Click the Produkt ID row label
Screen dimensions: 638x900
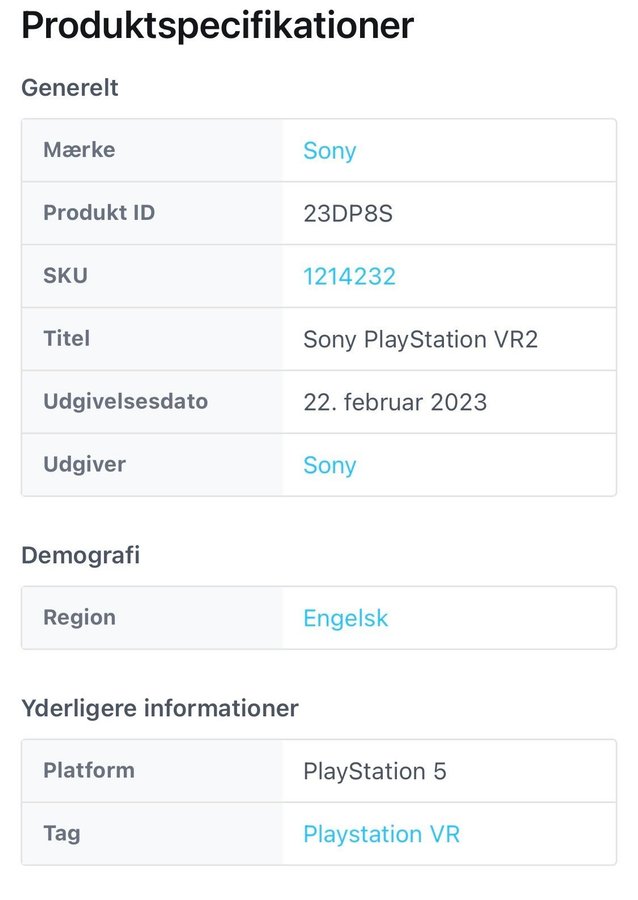tap(99, 213)
